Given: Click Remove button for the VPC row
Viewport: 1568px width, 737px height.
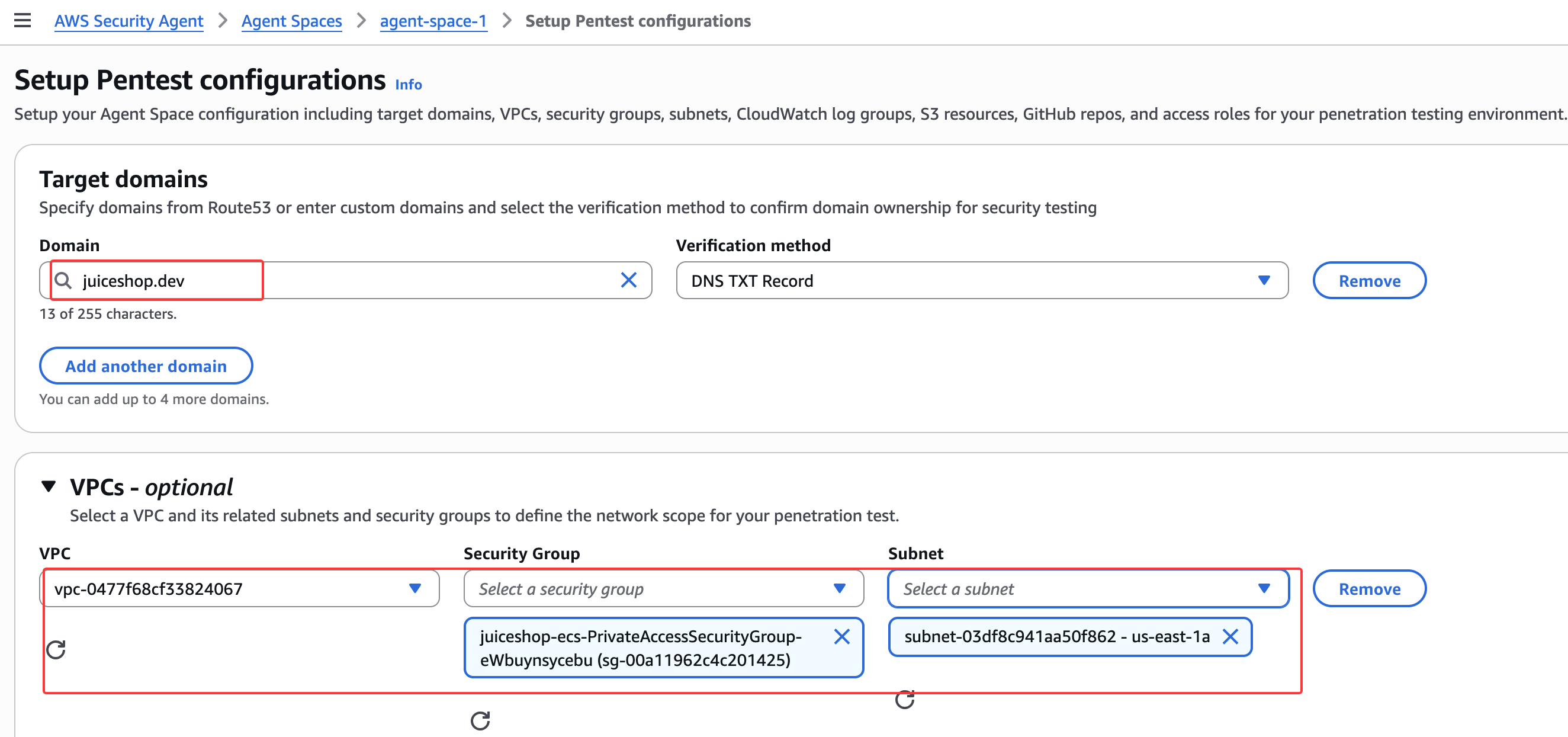Looking at the screenshot, I should coord(1369,588).
